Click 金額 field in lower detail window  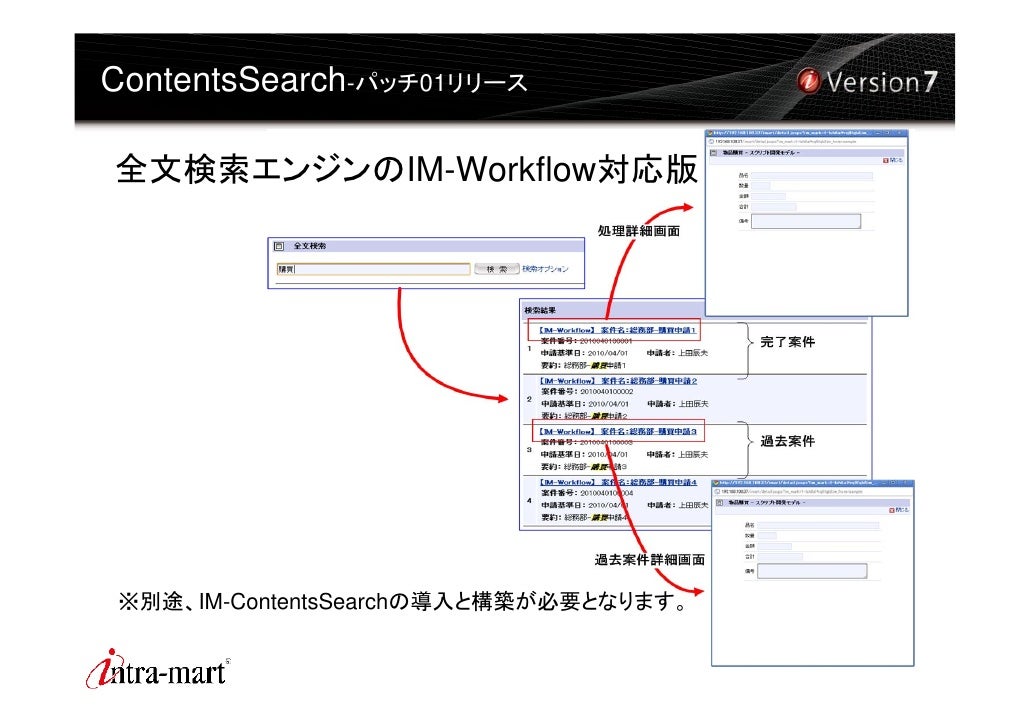[774, 546]
